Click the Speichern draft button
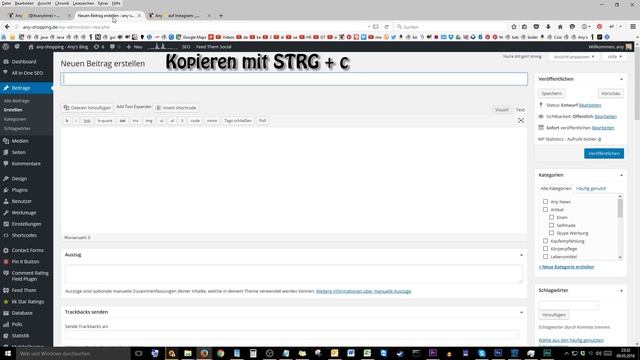This screenshot has height=360, width=640. click(551, 93)
